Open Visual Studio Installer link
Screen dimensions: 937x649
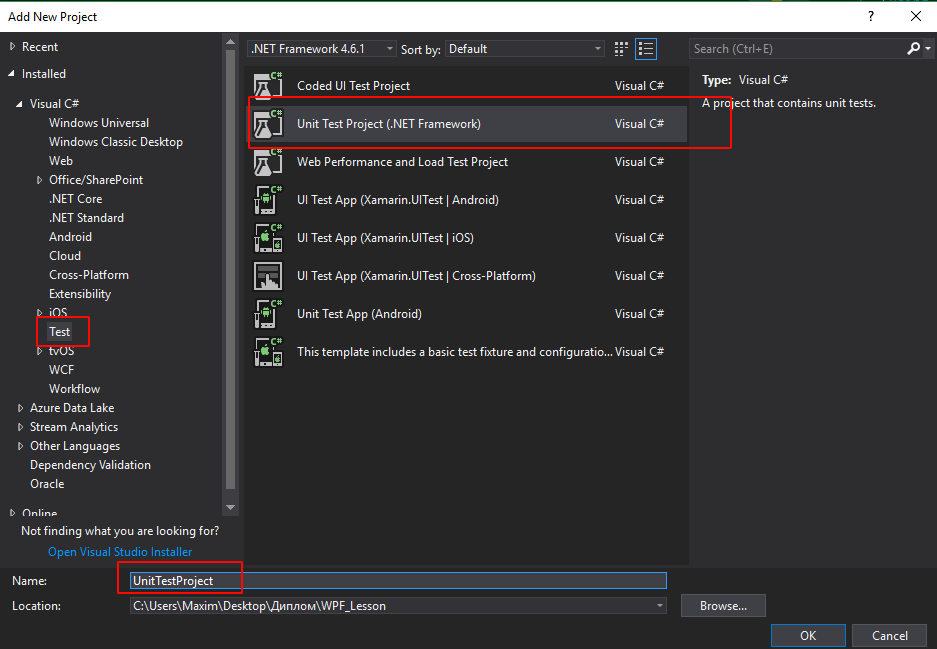(x=120, y=552)
